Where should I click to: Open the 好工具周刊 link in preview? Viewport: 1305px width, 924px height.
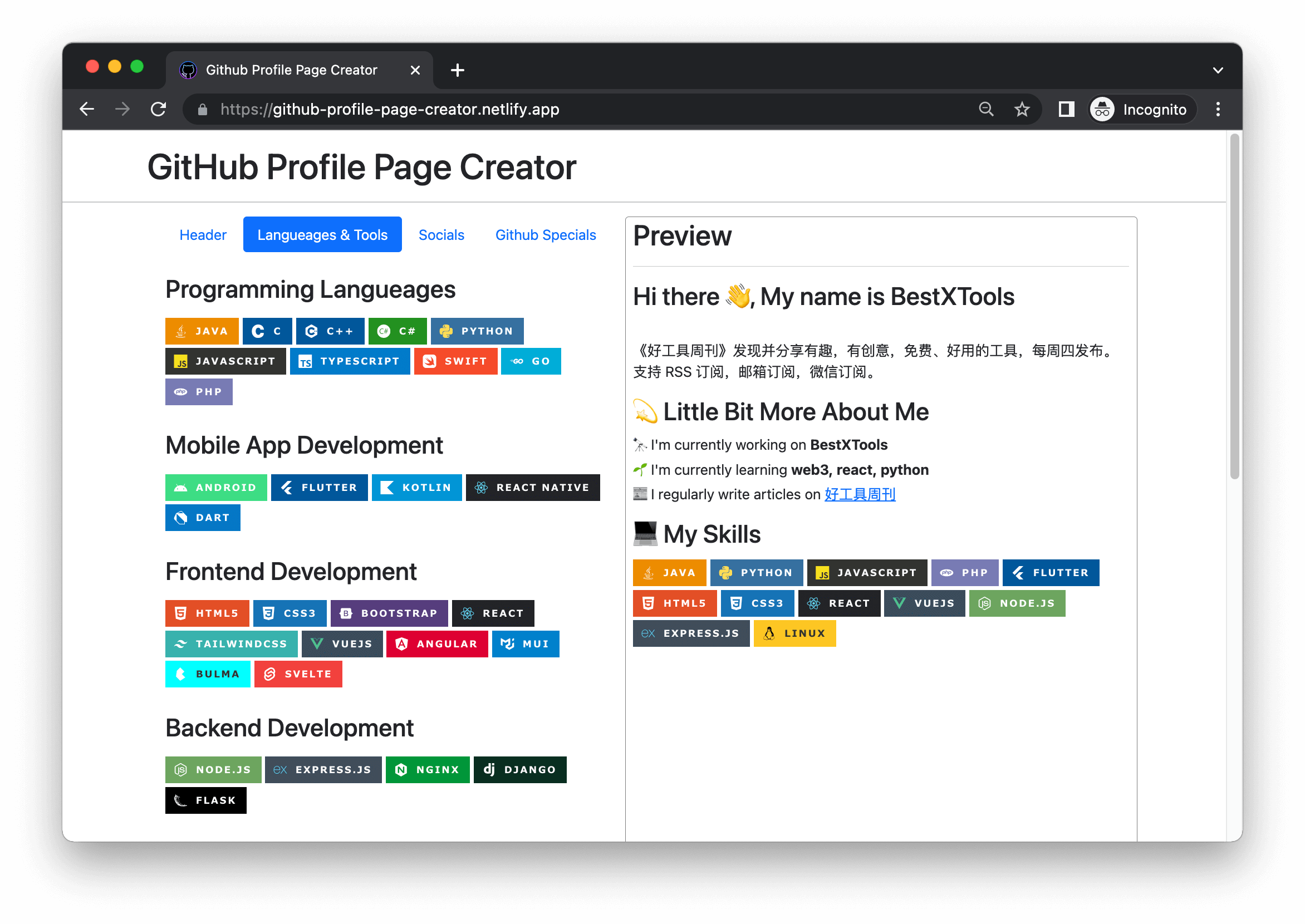click(860, 494)
